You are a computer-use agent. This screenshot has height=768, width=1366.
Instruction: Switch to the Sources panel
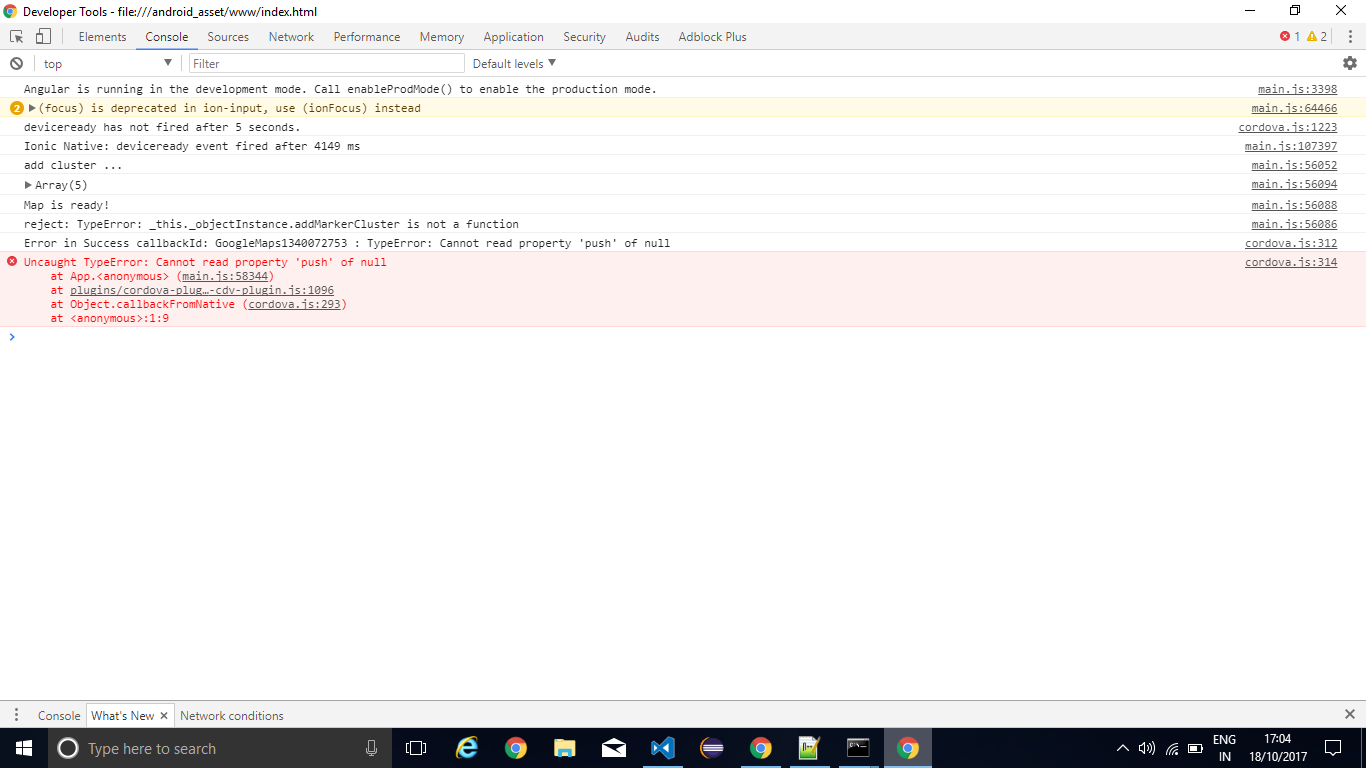pos(228,37)
